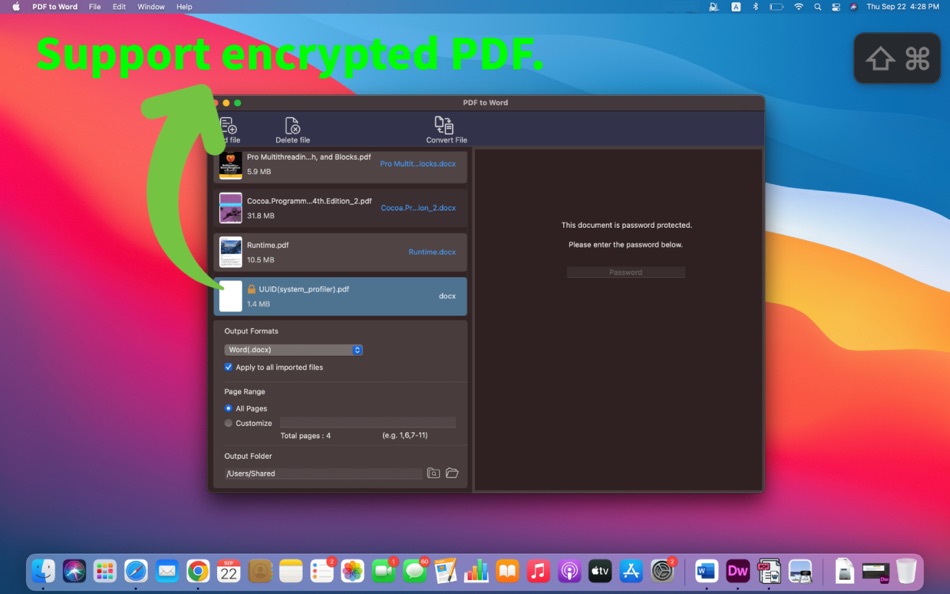Click the Add file toolbar icon
The height and width of the screenshot is (594, 950).
coord(229,125)
